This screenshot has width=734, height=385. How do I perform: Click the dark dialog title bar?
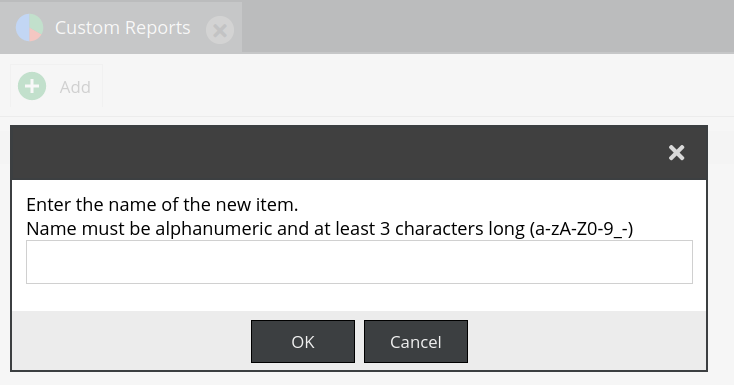(x=337, y=153)
